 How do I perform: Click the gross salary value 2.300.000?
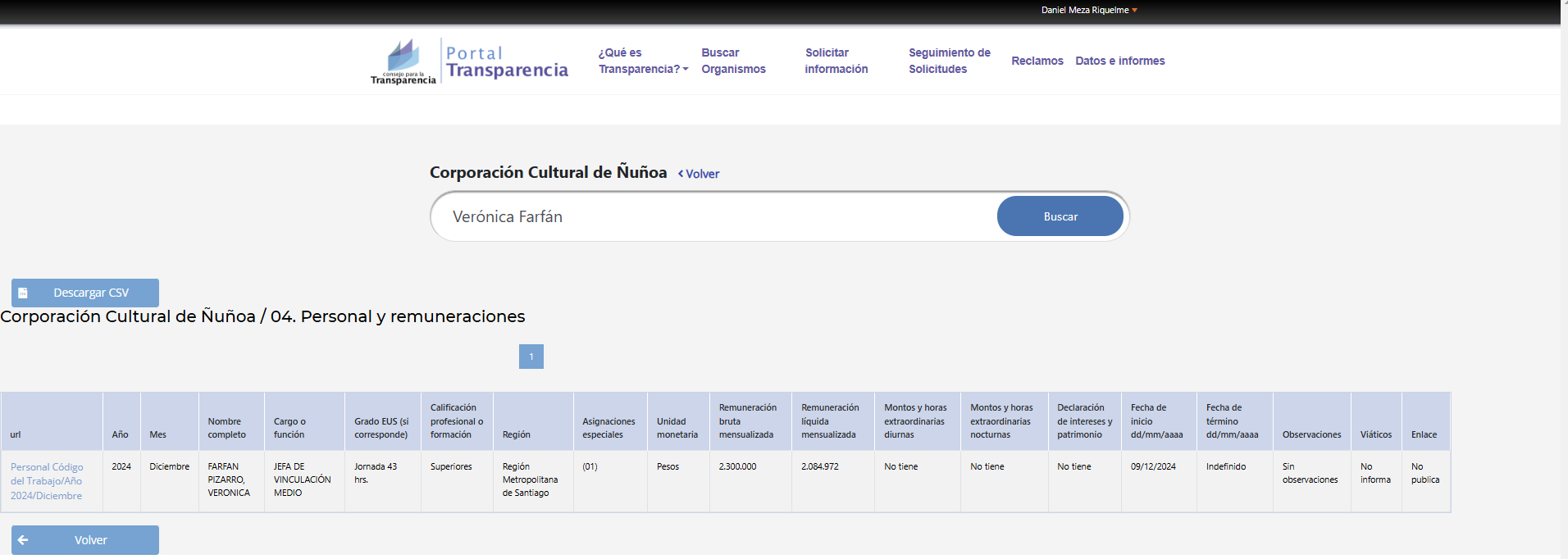pos(737,466)
